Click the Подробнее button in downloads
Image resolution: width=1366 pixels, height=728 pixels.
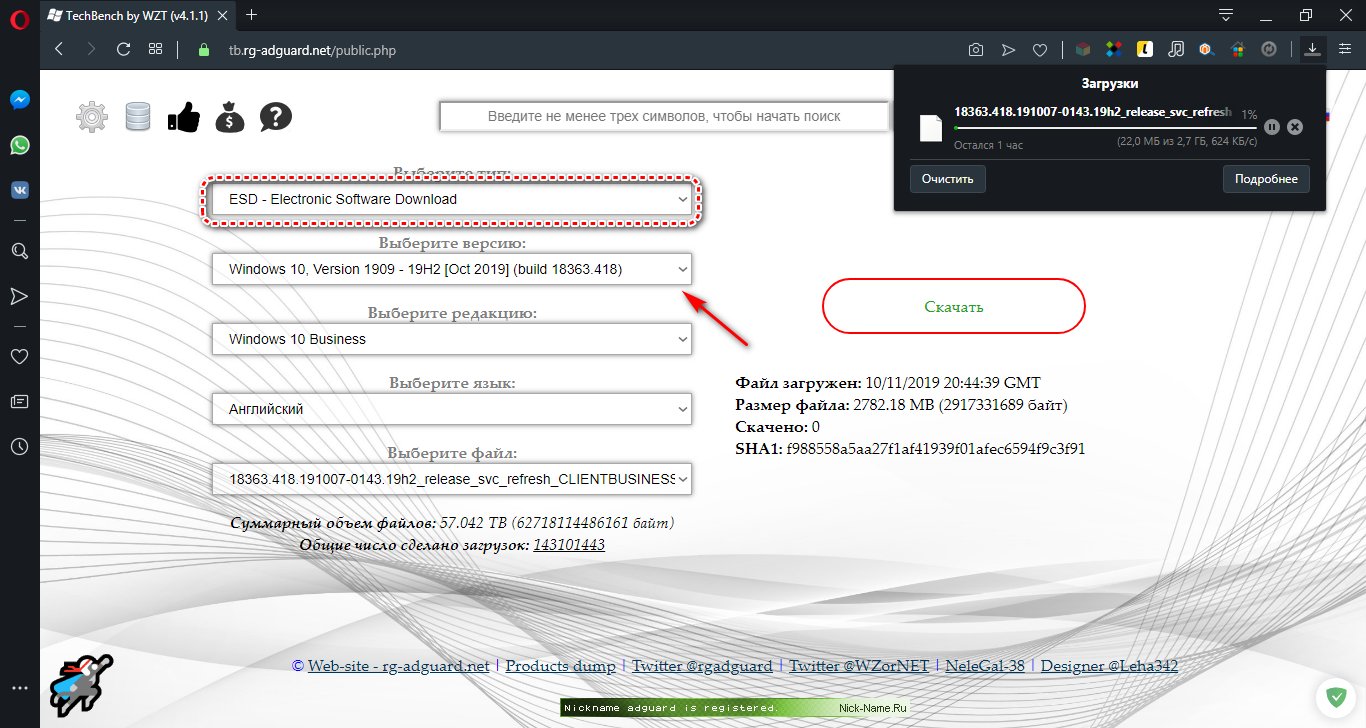point(1266,179)
